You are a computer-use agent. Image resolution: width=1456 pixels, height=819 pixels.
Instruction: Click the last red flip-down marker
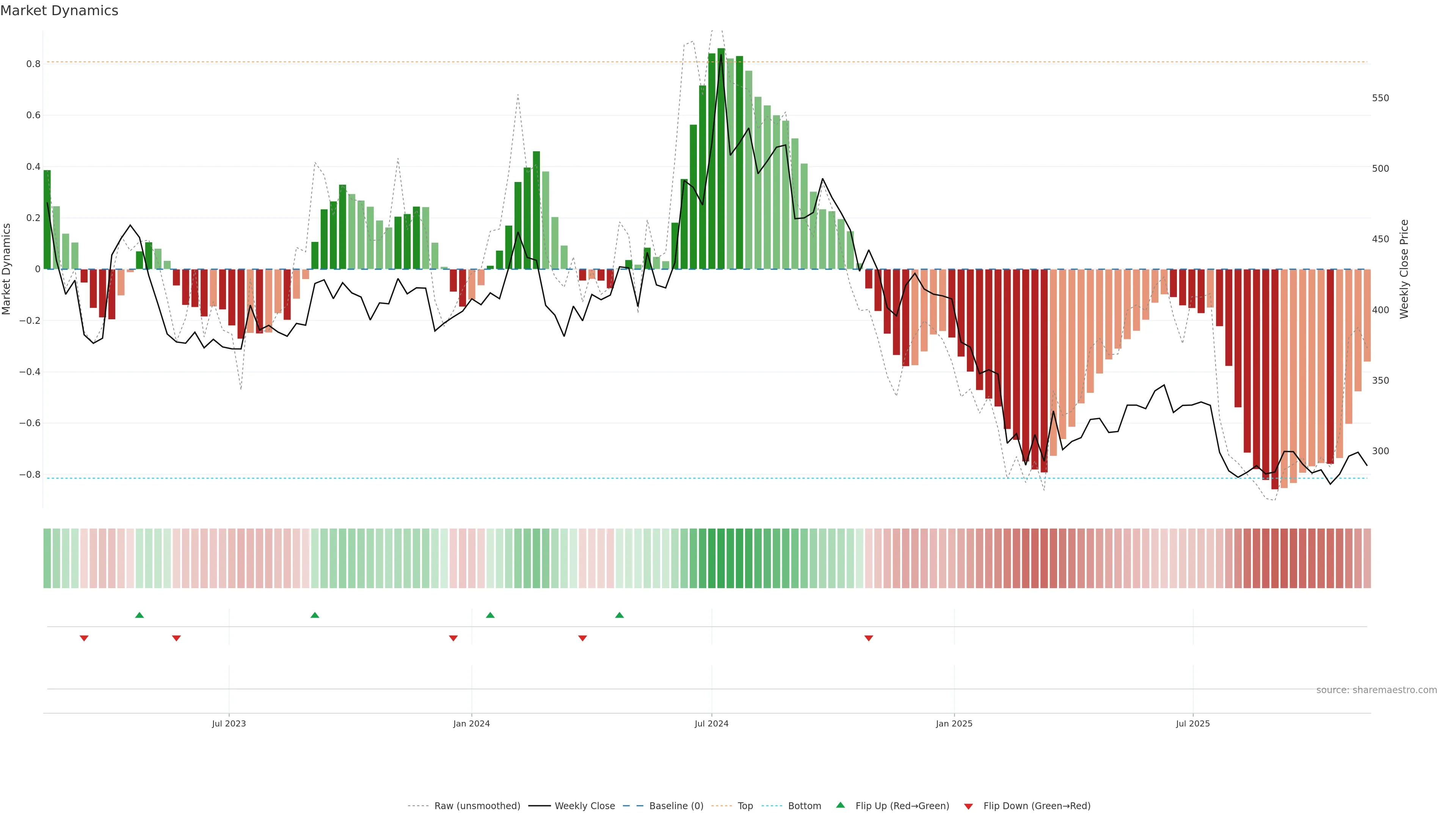coord(869,638)
